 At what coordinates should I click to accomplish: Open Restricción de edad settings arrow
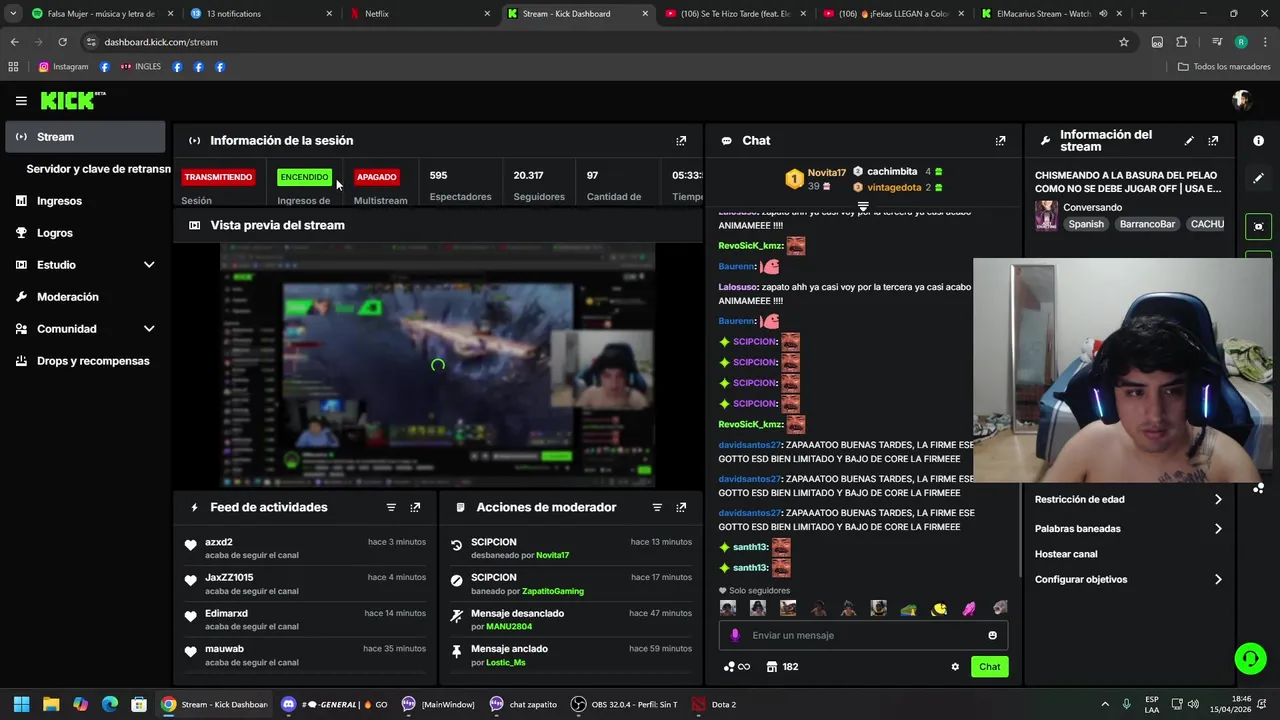point(1217,499)
